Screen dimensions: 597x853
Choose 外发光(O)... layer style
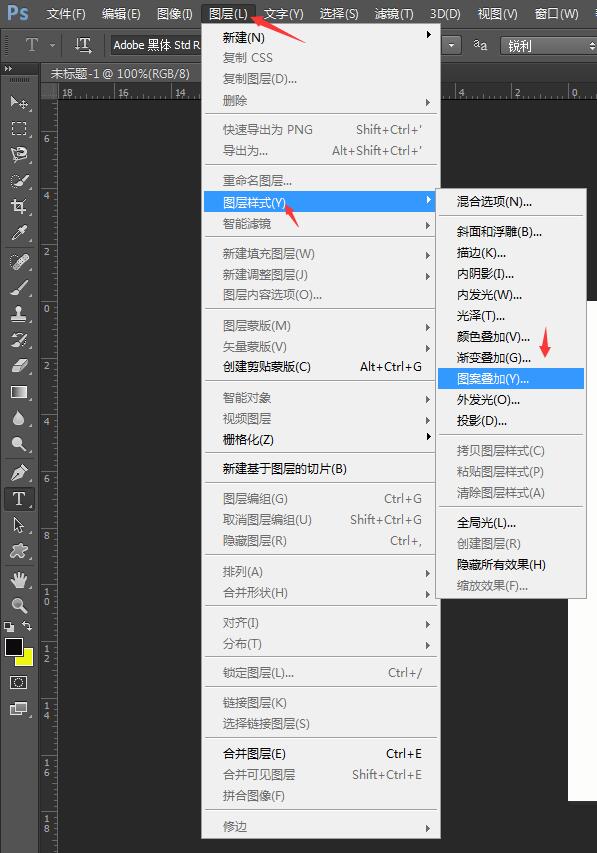coord(510,400)
